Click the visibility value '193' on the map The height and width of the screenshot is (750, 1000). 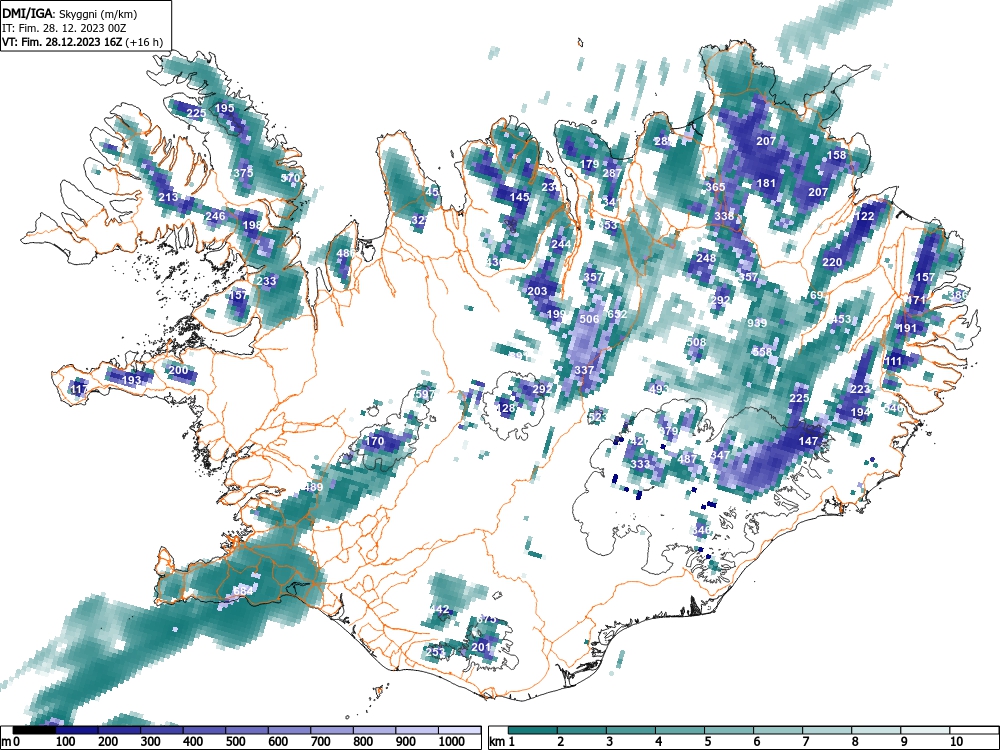tap(131, 380)
